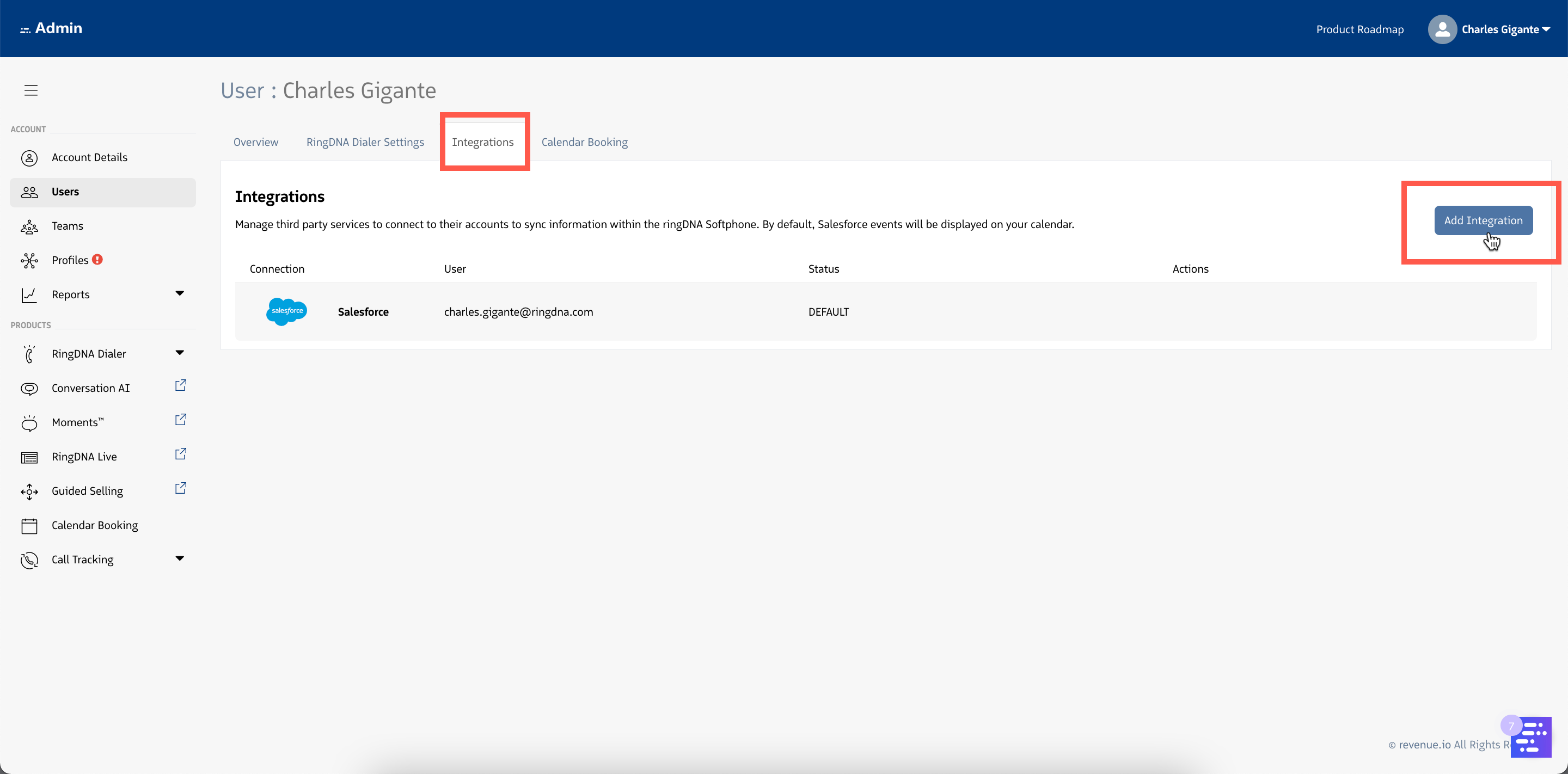Expand the Reports submenu arrow
The width and height of the screenshot is (1568, 774).
tap(180, 293)
